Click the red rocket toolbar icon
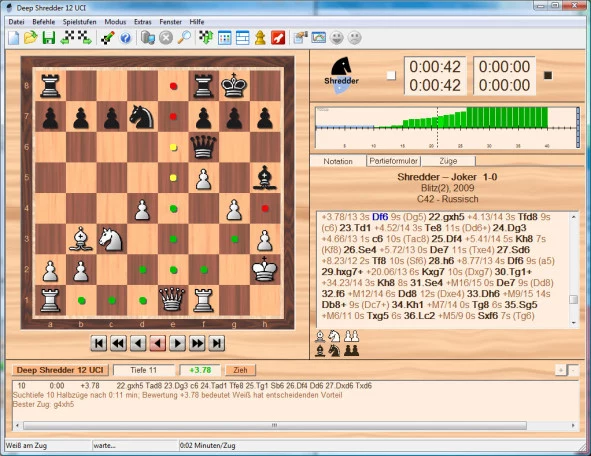Viewport: 591px width, 456px height. (278, 38)
